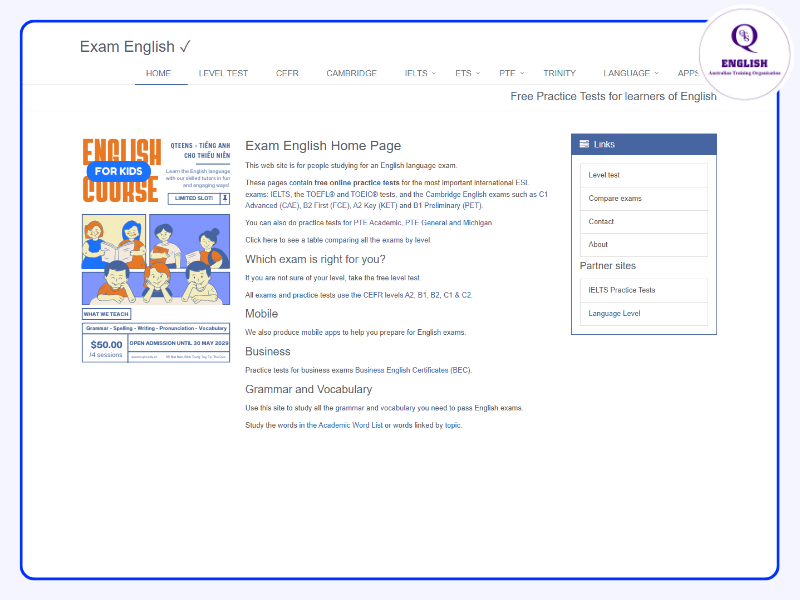Expand the PTE dropdown chevron
800x600 pixels.
[522, 73]
